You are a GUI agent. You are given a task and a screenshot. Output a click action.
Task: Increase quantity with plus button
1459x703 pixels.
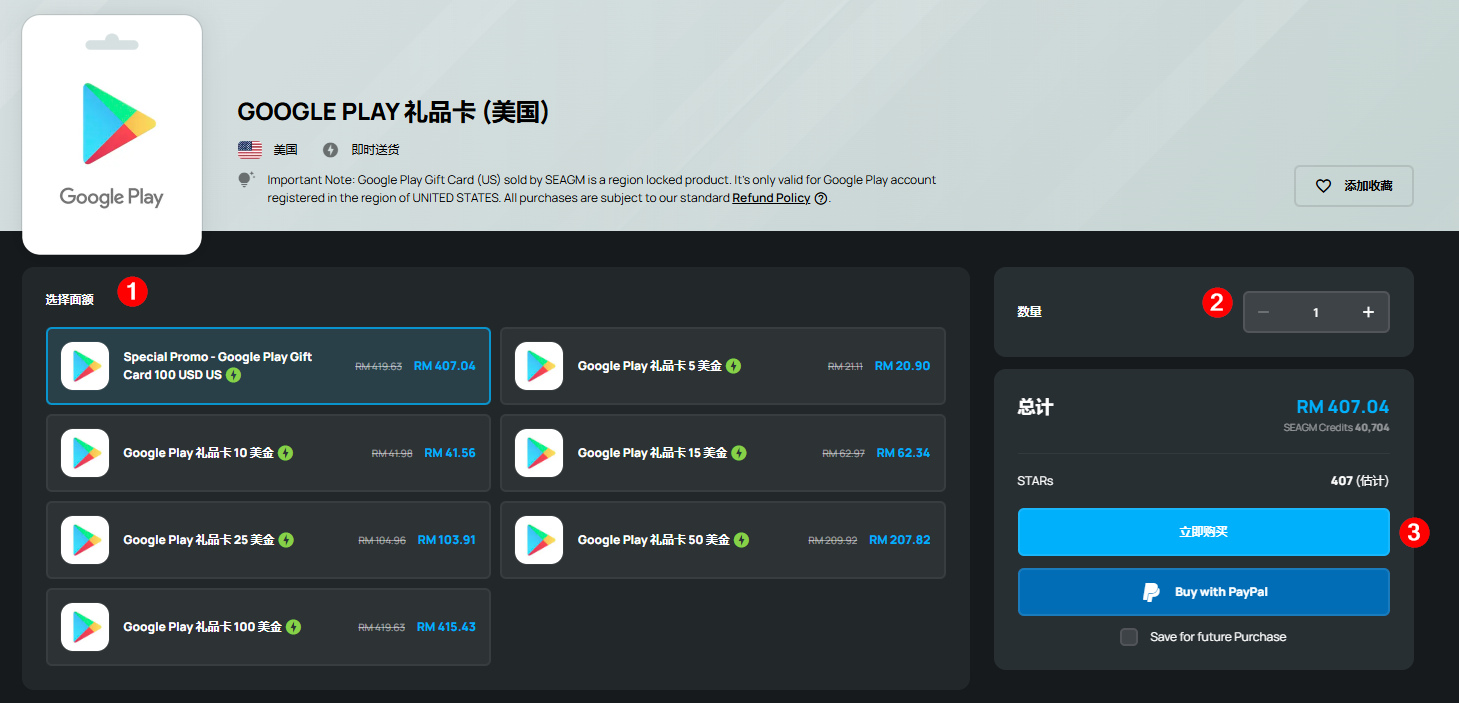[1368, 312]
